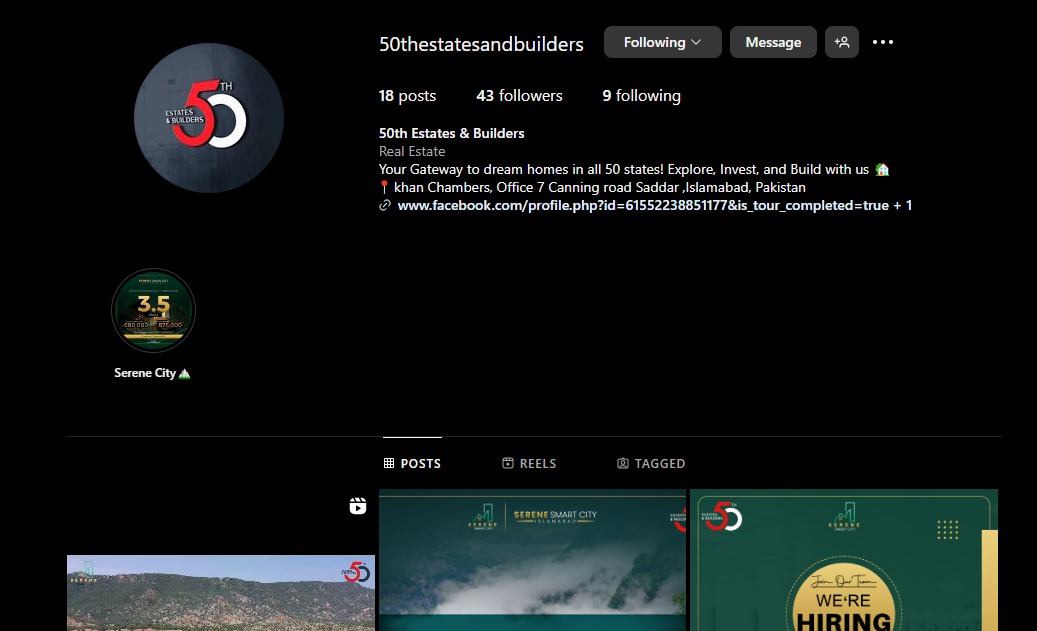
Task: Open the hillside reel post thumbnail
Action: click(x=221, y=560)
